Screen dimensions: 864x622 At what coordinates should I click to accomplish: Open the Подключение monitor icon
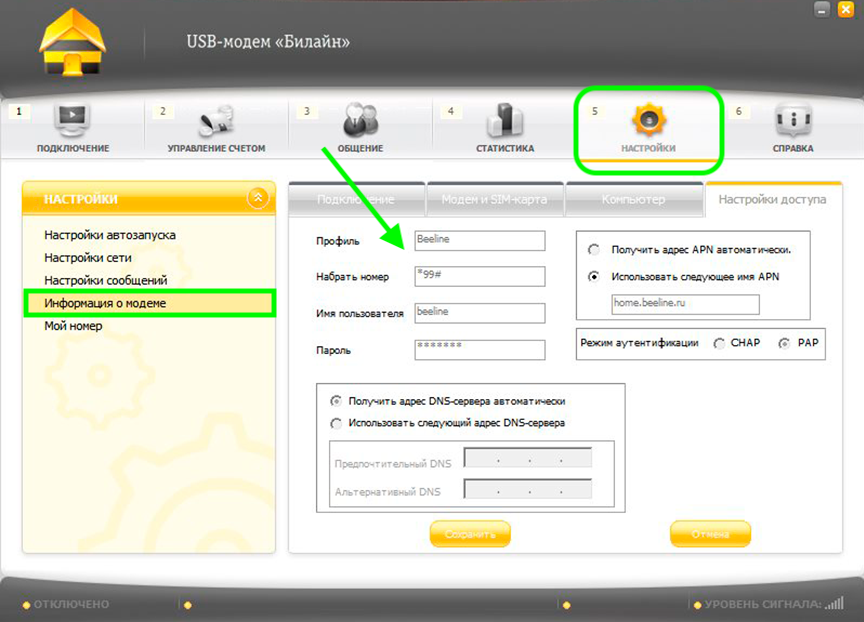coord(72,120)
